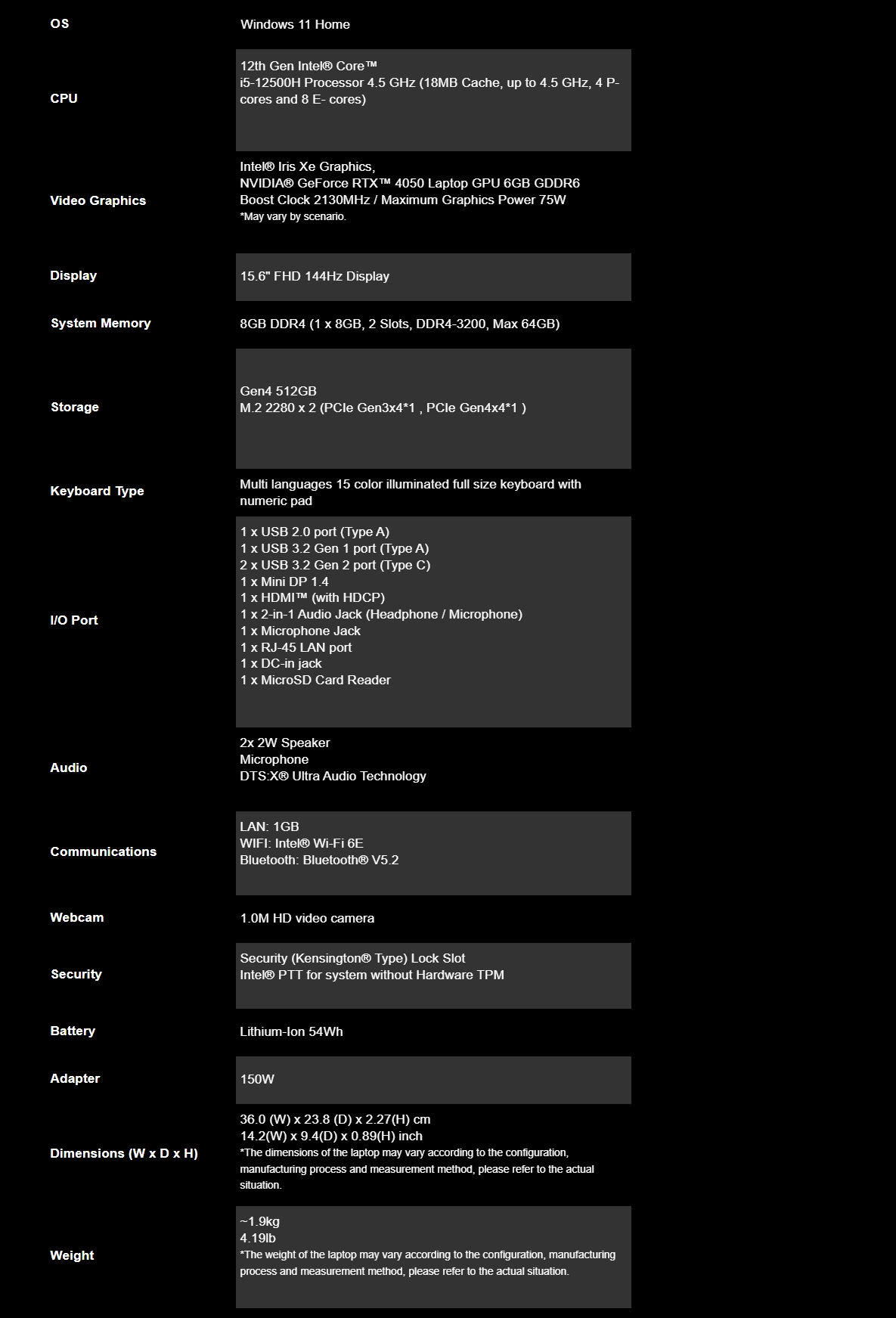Screen dimensions: 896x1318
Task: Click the dimensions disclaimer note
Action: 417,1169
